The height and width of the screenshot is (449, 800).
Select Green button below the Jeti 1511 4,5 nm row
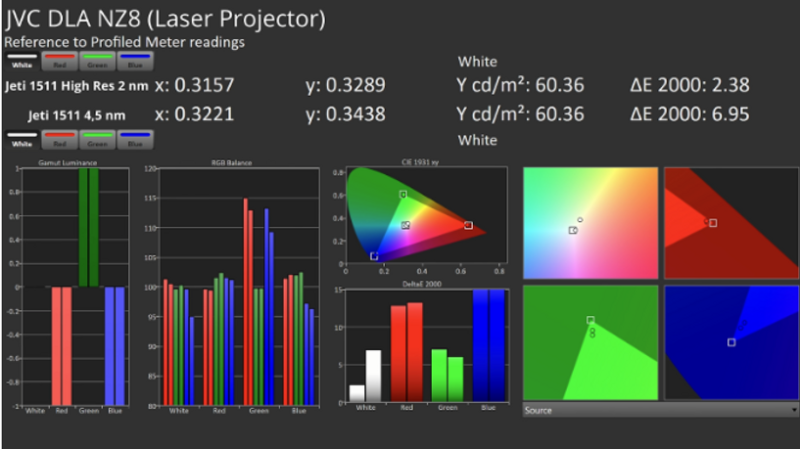[97, 140]
